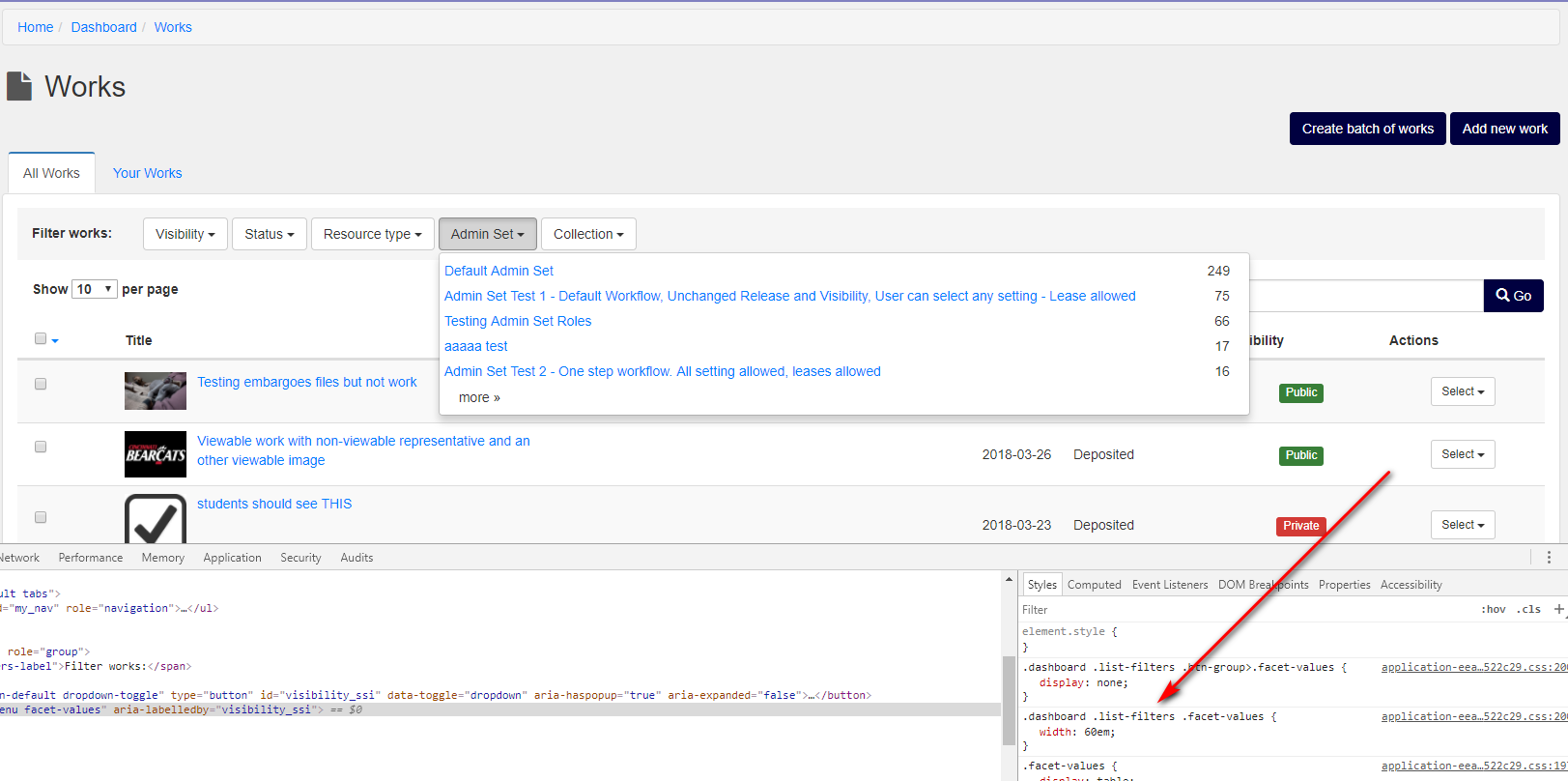The width and height of the screenshot is (1568, 781).
Task: Click the Styles pane Filter input field
Action: tap(1246, 610)
